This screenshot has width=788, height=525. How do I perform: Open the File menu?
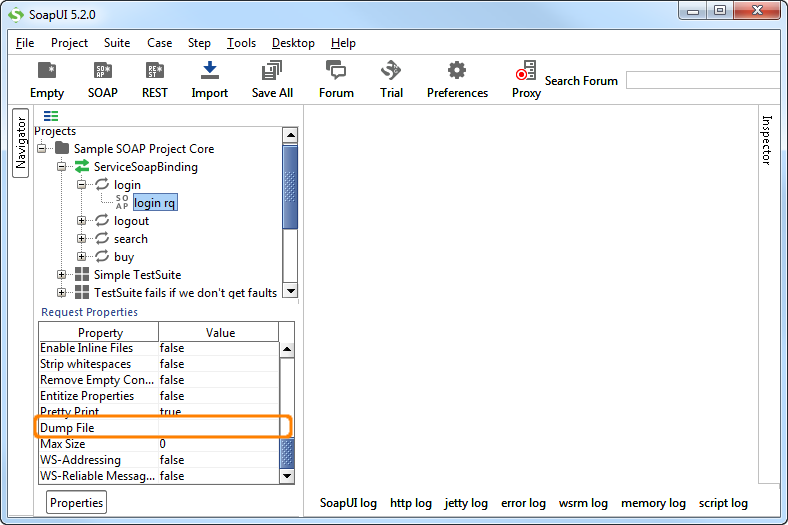tap(25, 43)
